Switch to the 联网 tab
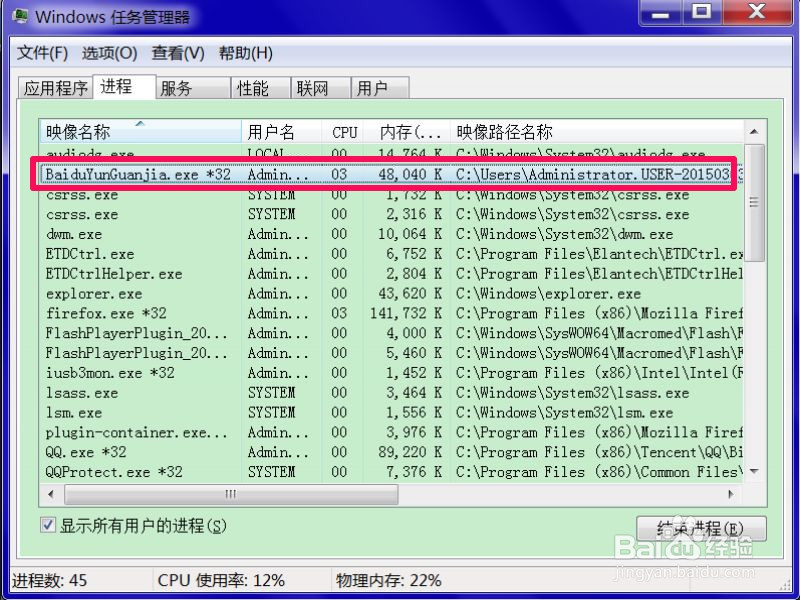Screen dimensions: 800x600 320,88
